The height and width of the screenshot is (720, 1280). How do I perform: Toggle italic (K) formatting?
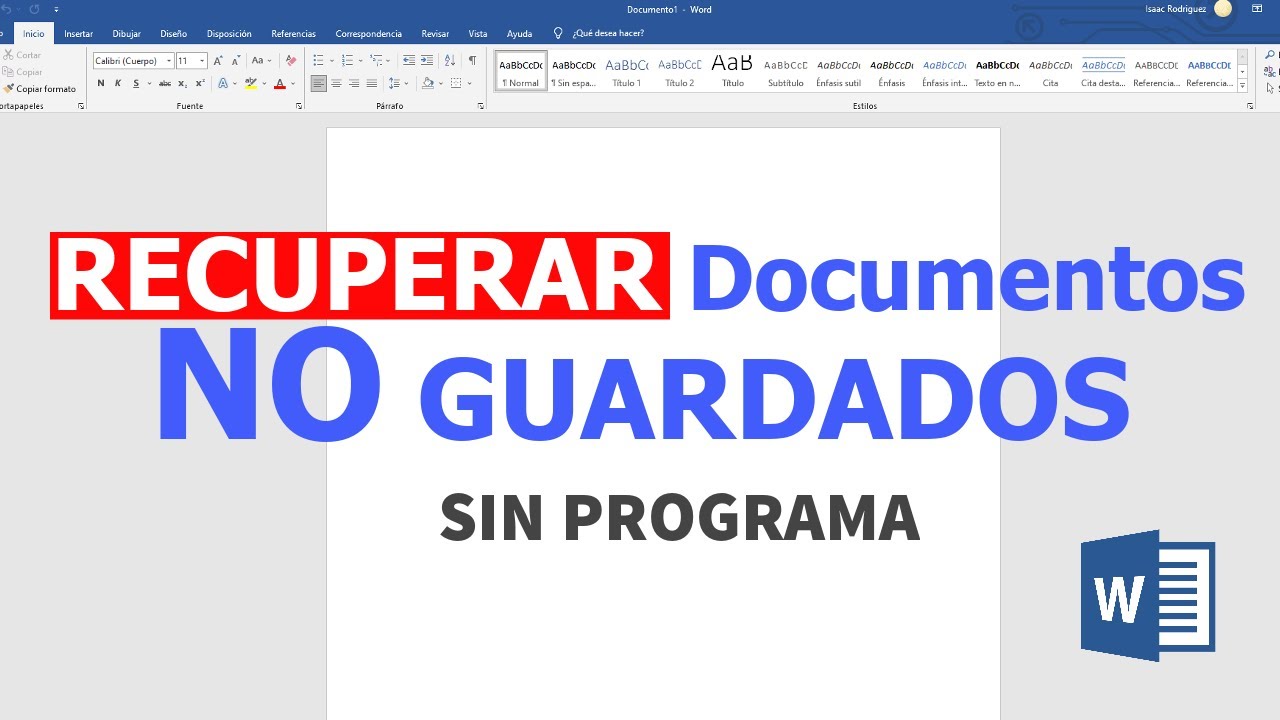coord(118,84)
